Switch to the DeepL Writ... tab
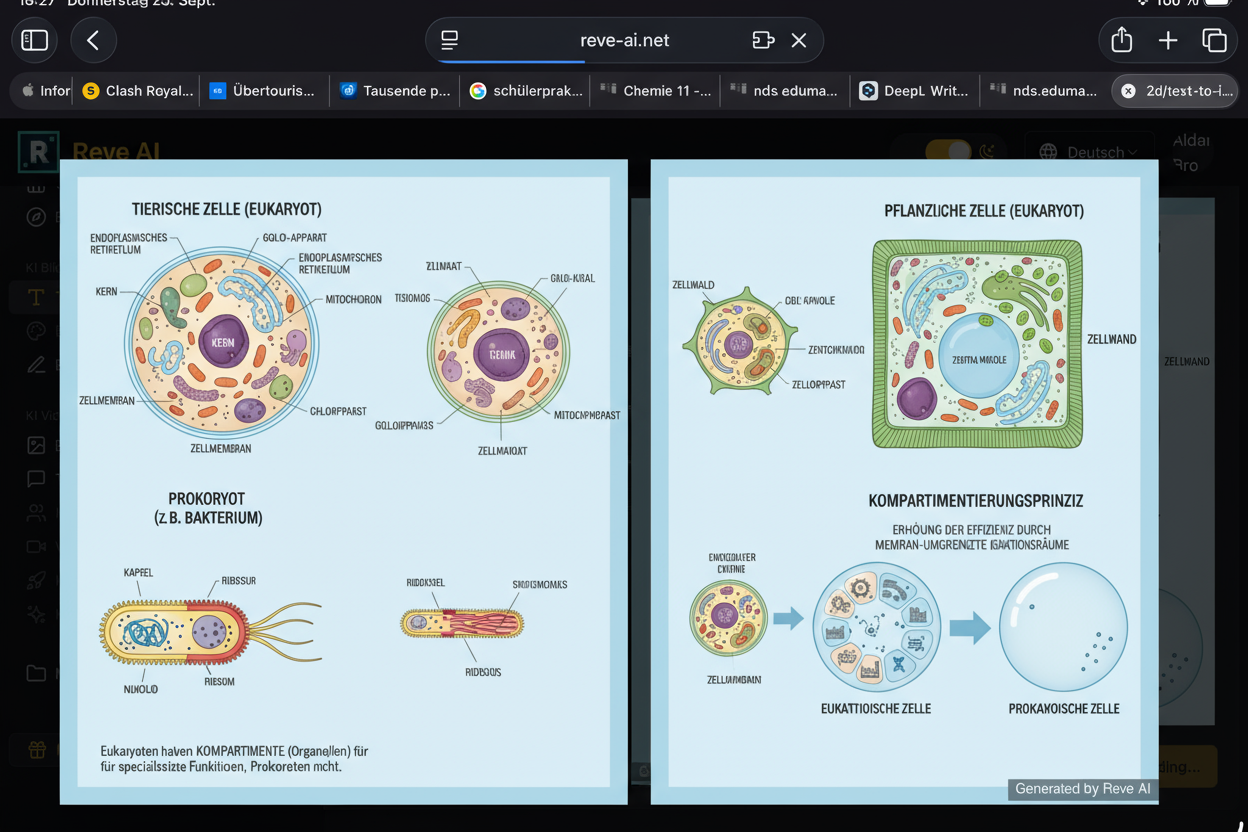The height and width of the screenshot is (832, 1248). point(914,91)
